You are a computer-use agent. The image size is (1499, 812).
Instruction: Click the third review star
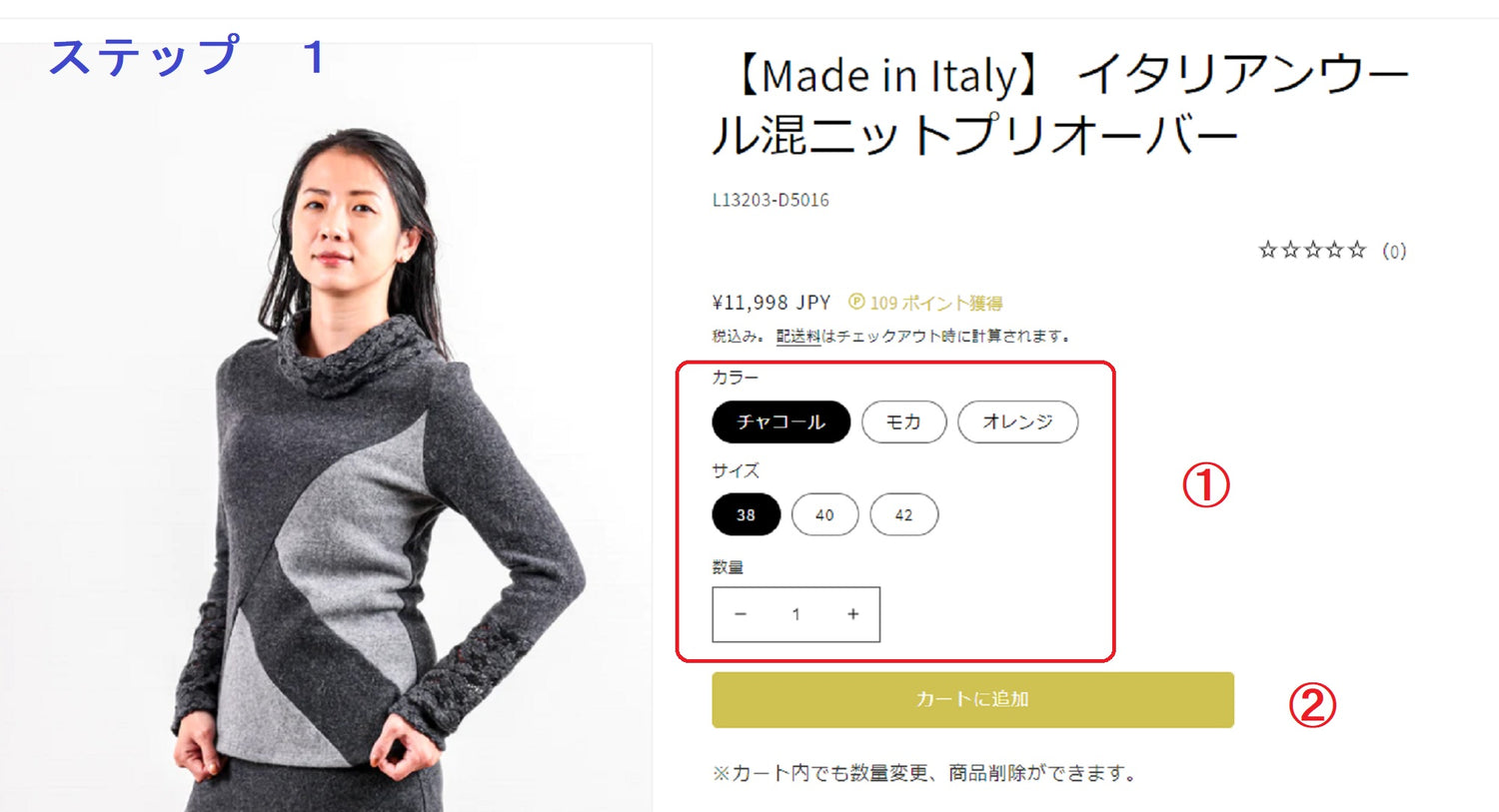click(1311, 250)
